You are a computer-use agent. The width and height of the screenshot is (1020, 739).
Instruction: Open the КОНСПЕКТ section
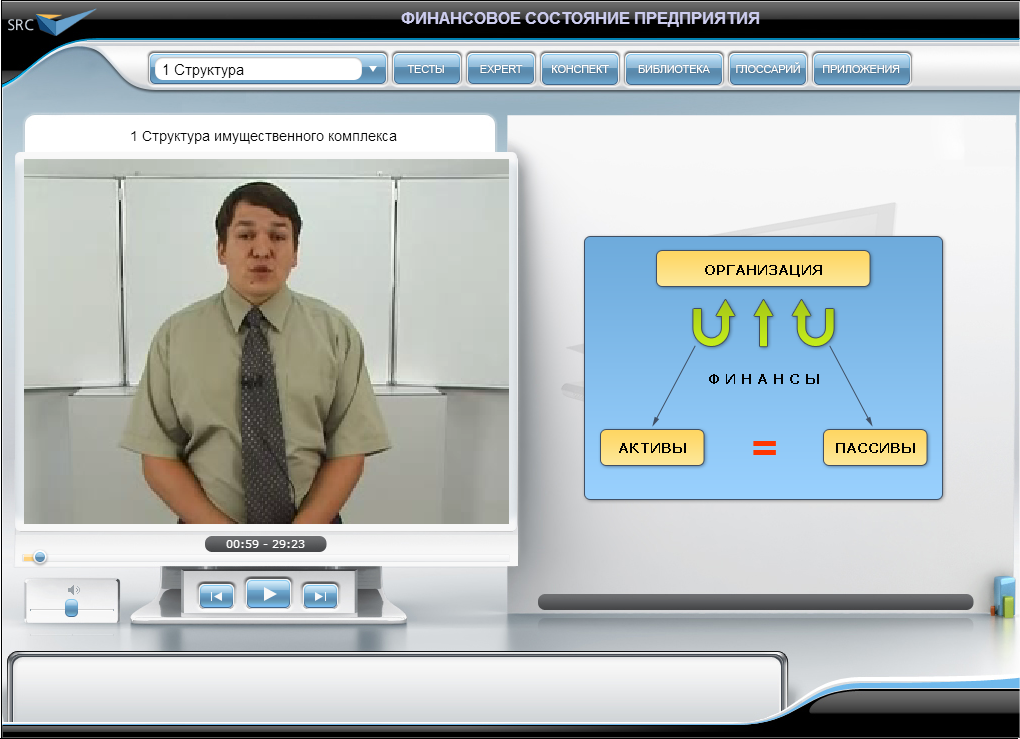click(x=580, y=69)
